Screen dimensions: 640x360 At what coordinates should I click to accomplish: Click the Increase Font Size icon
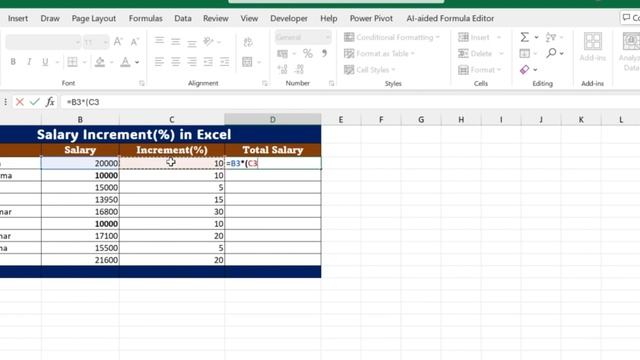[x=118, y=42]
